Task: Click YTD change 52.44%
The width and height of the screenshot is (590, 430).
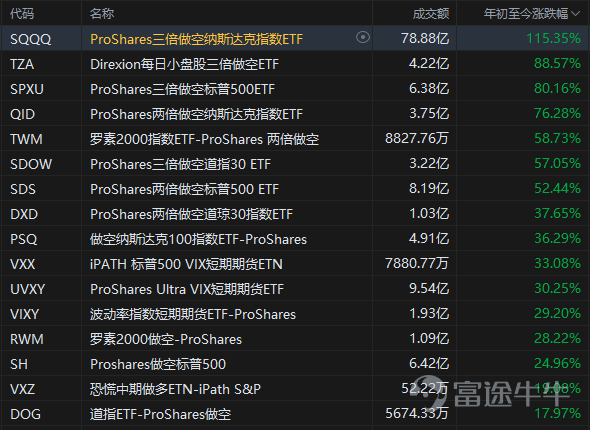Action: coord(557,188)
